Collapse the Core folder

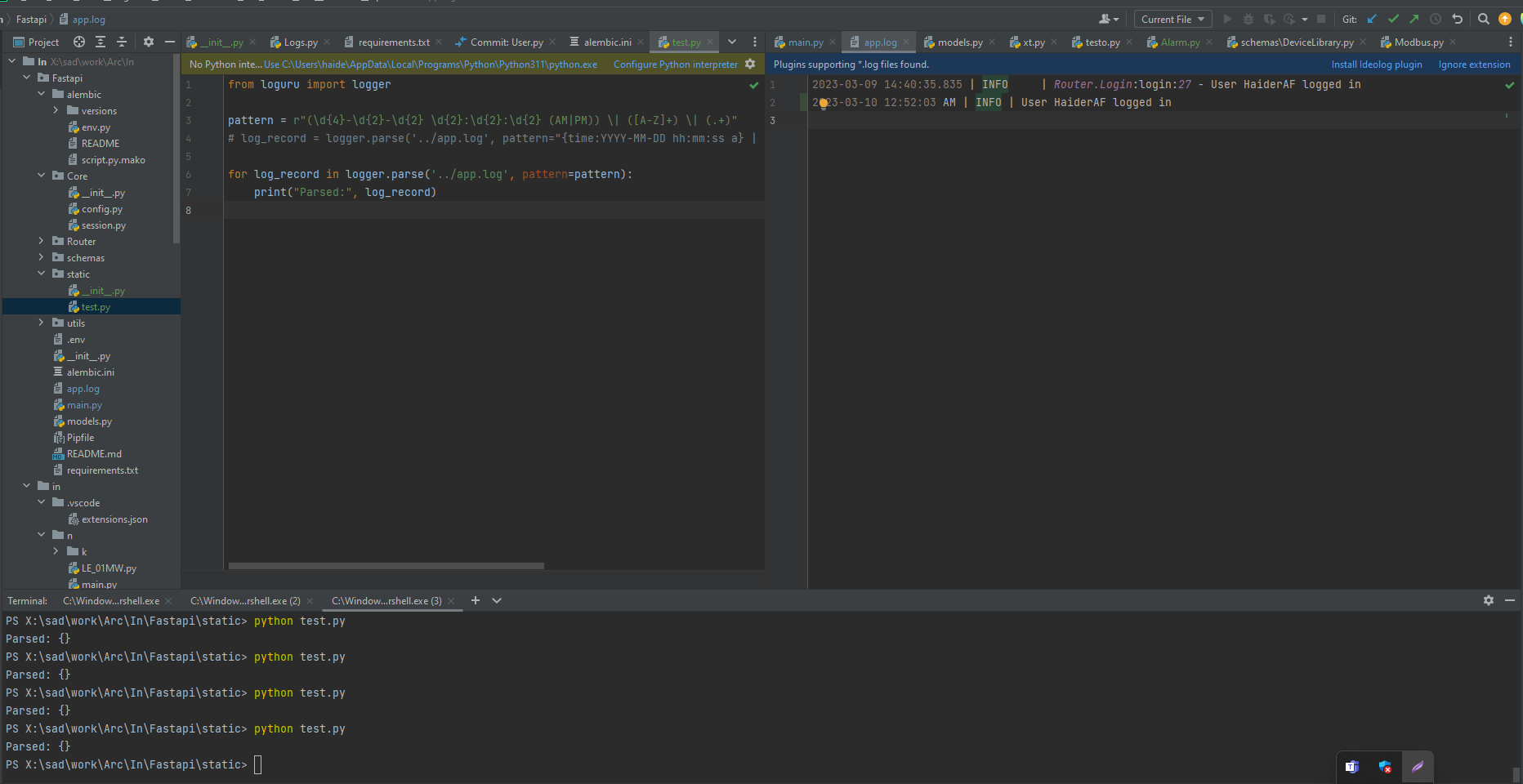[x=41, y=176]
